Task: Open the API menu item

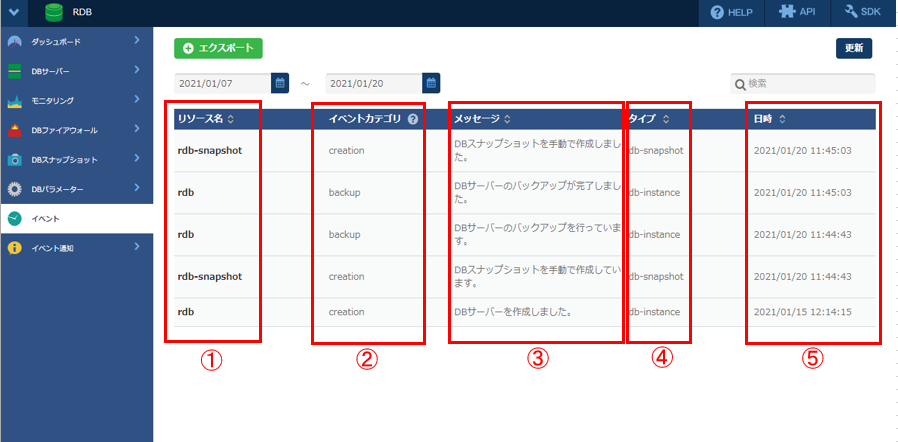Action: (x=797, y=13)
